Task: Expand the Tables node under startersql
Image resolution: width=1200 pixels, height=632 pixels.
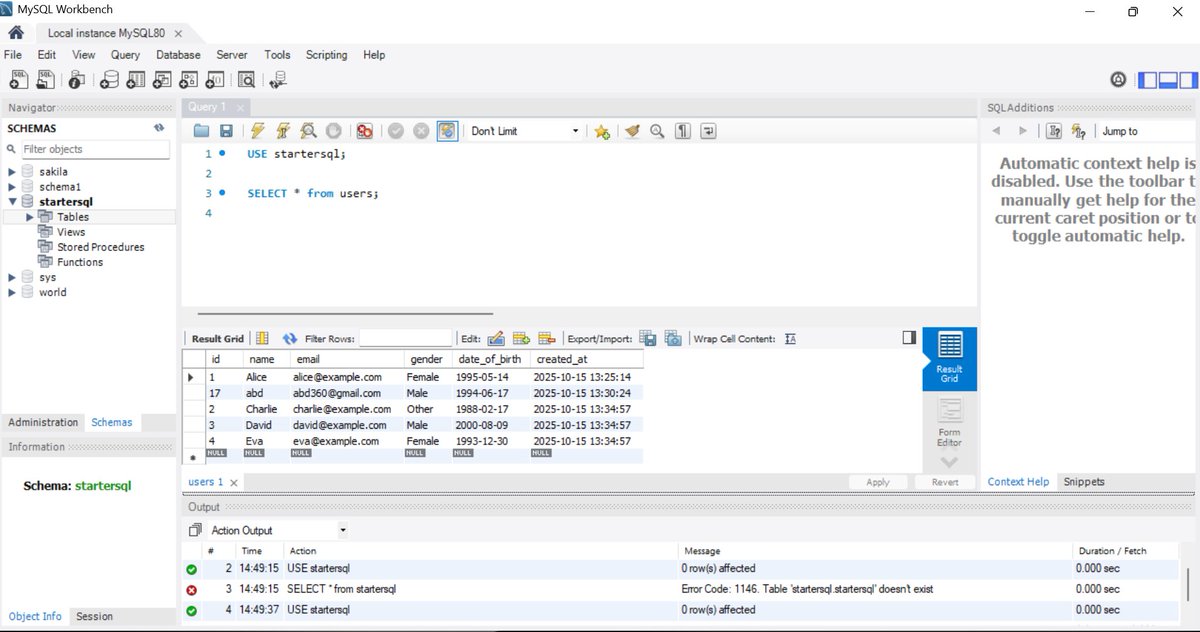Action: (29, 217)
